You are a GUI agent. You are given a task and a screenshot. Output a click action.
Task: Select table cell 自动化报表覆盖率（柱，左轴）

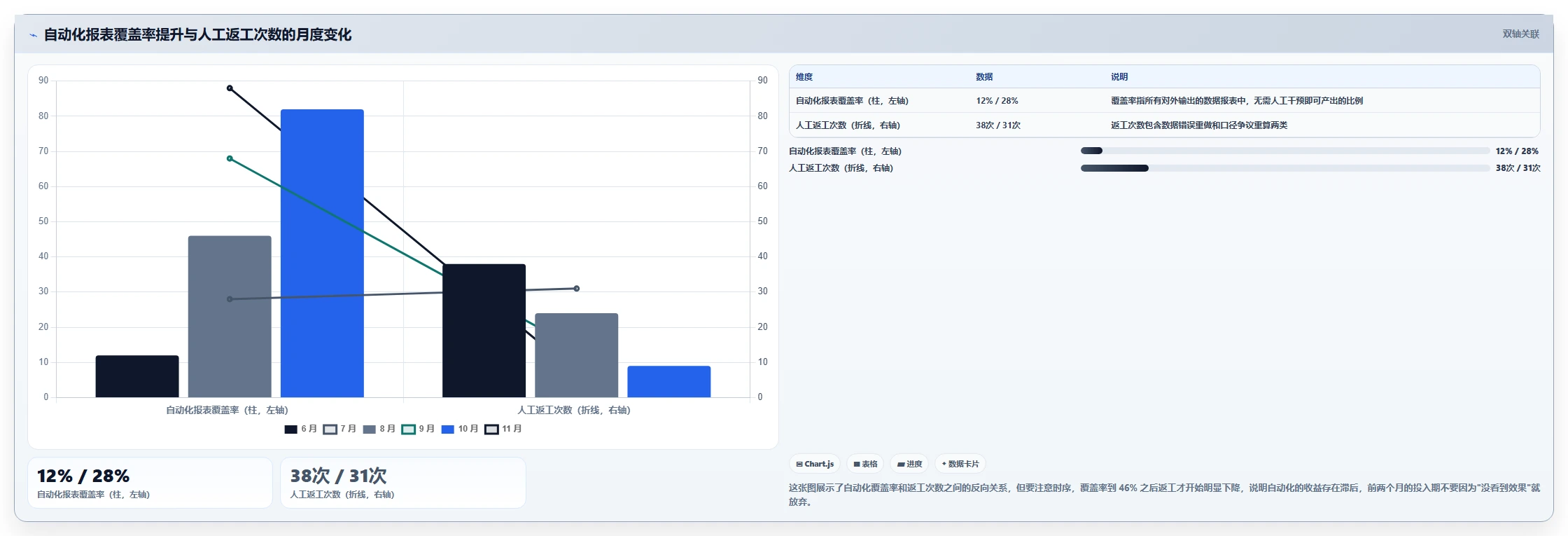click(x=852, y=101)
